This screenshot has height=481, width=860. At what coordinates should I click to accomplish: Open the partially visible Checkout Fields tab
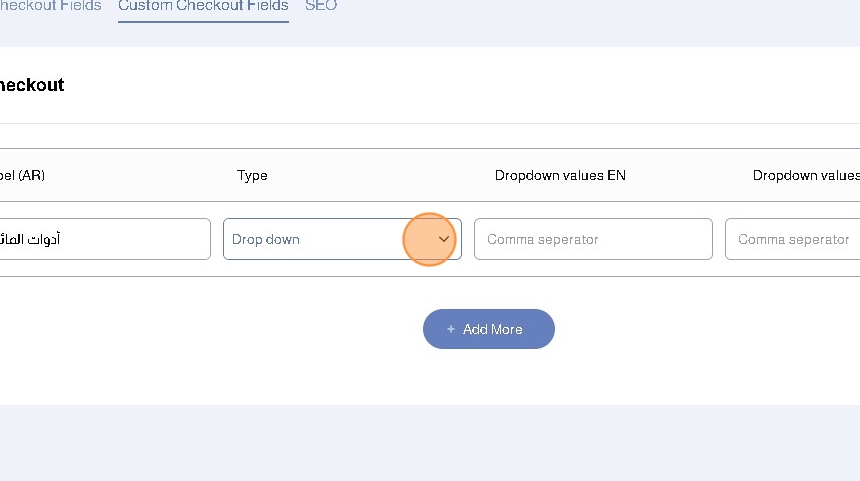50,6
